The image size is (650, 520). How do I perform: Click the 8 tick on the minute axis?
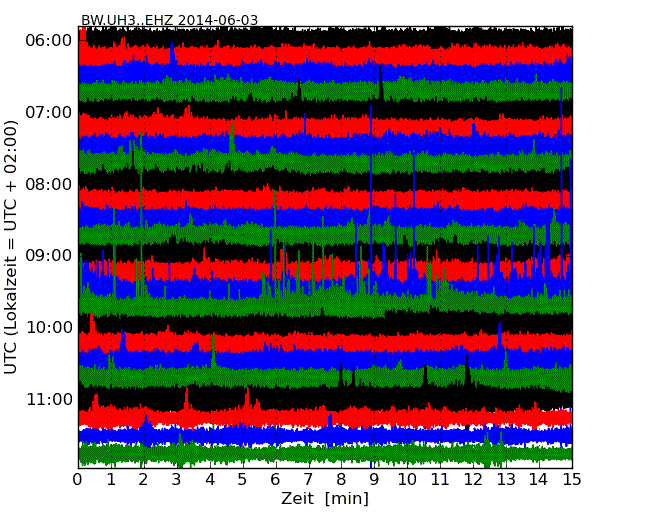pyautogui.click(x=341, y=479)
